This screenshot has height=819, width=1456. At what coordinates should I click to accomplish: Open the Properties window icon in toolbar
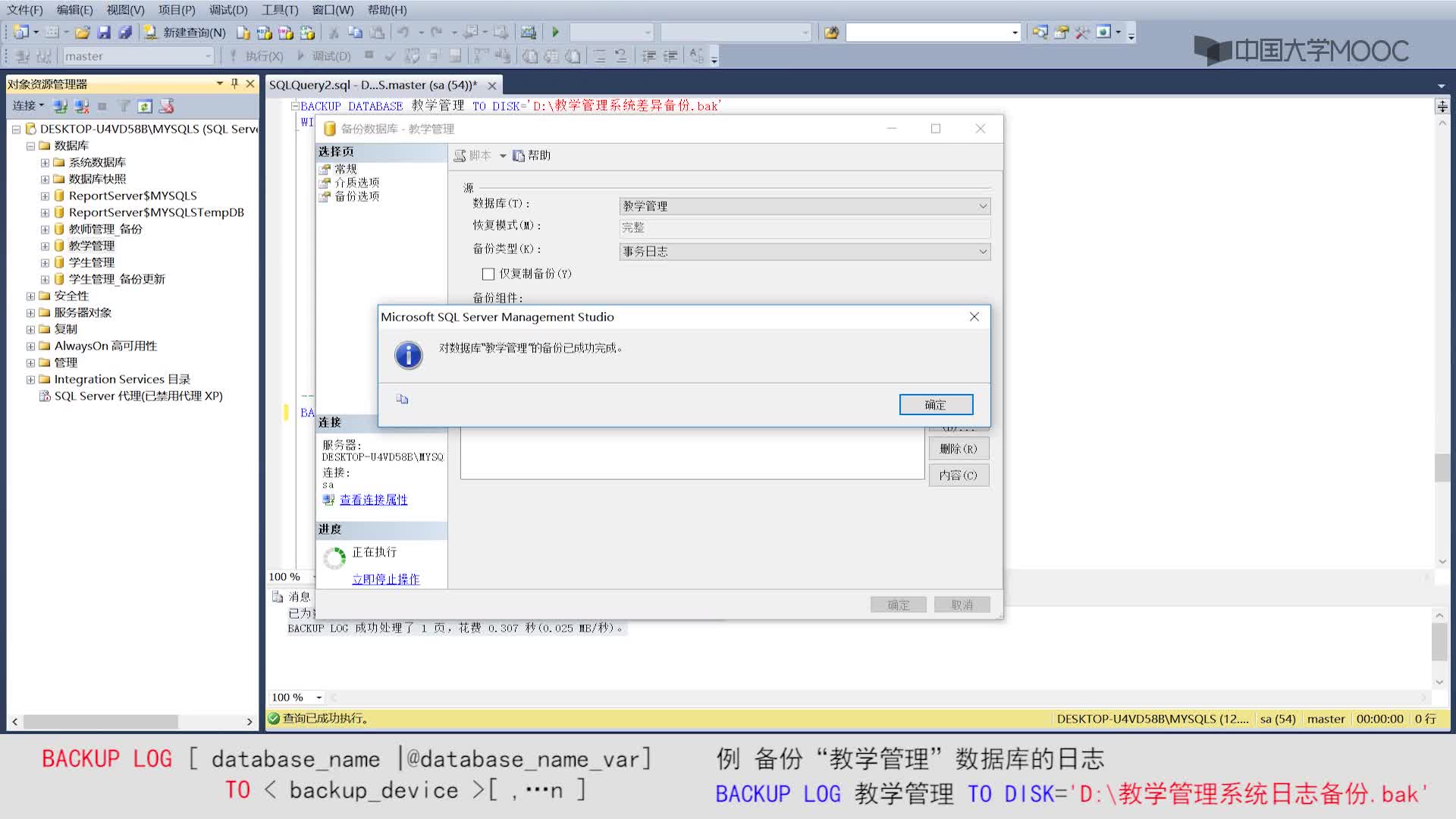point(1062,33)
